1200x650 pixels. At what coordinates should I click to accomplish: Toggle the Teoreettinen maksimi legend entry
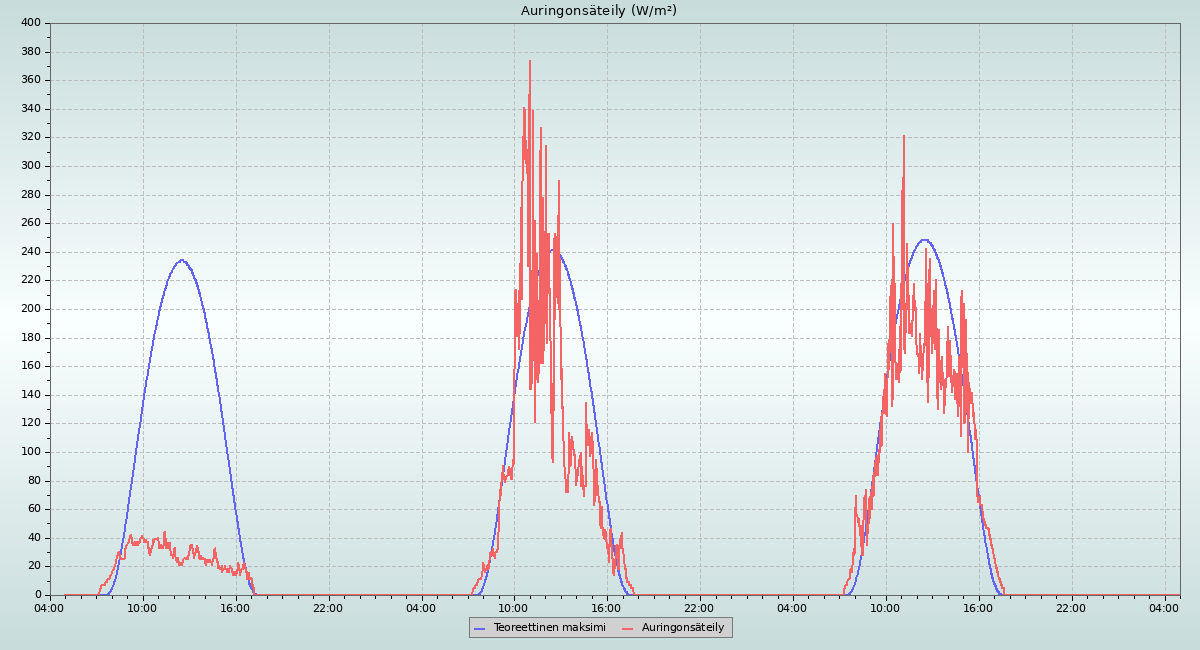coord(549,627)
